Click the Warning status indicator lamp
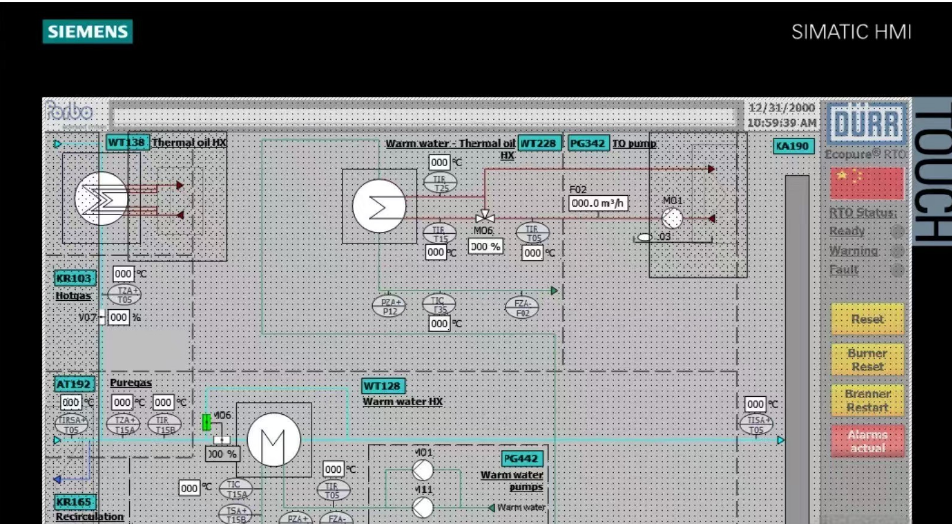 click(897, 251)
